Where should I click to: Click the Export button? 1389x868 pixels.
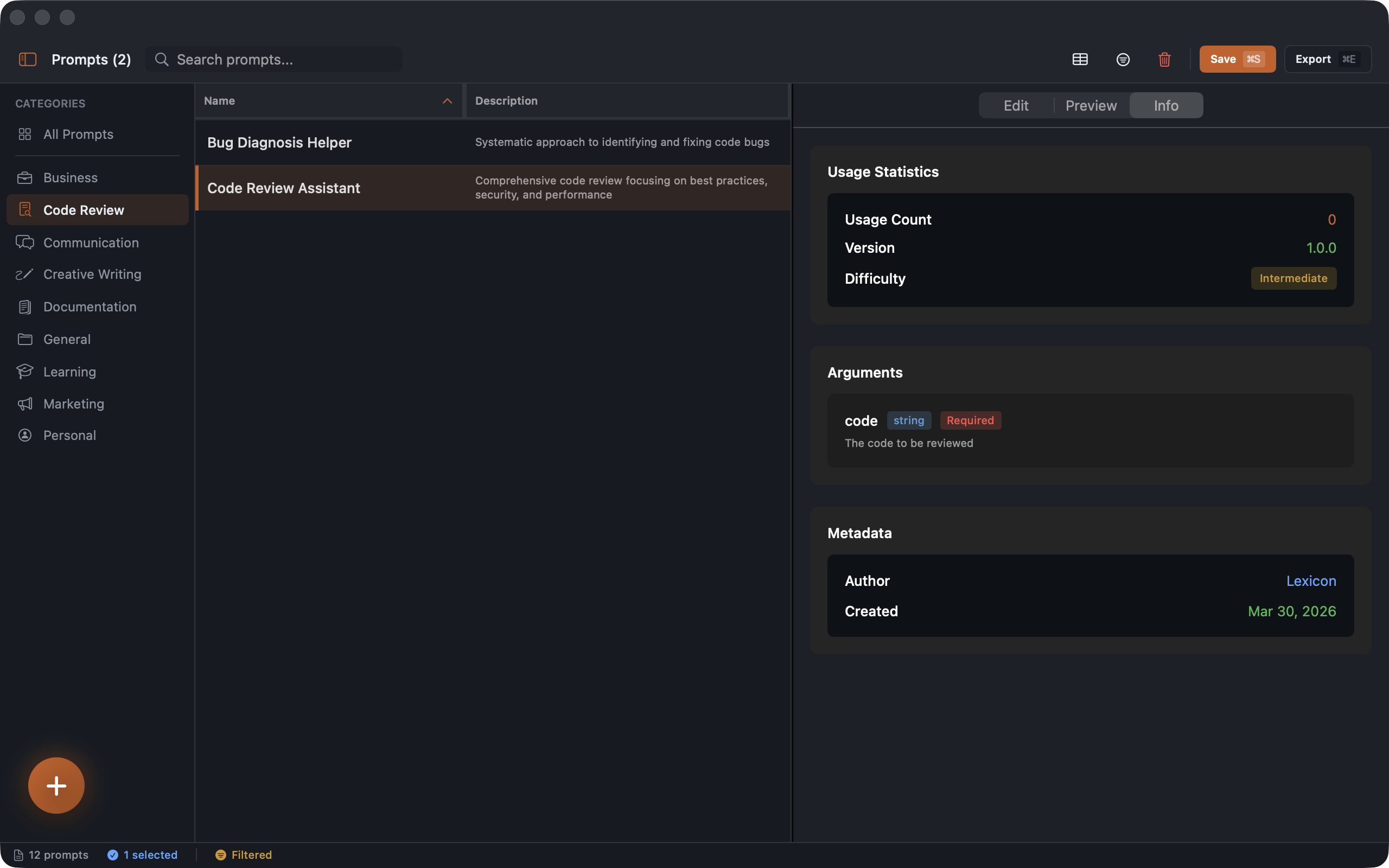pos(1327,59)
